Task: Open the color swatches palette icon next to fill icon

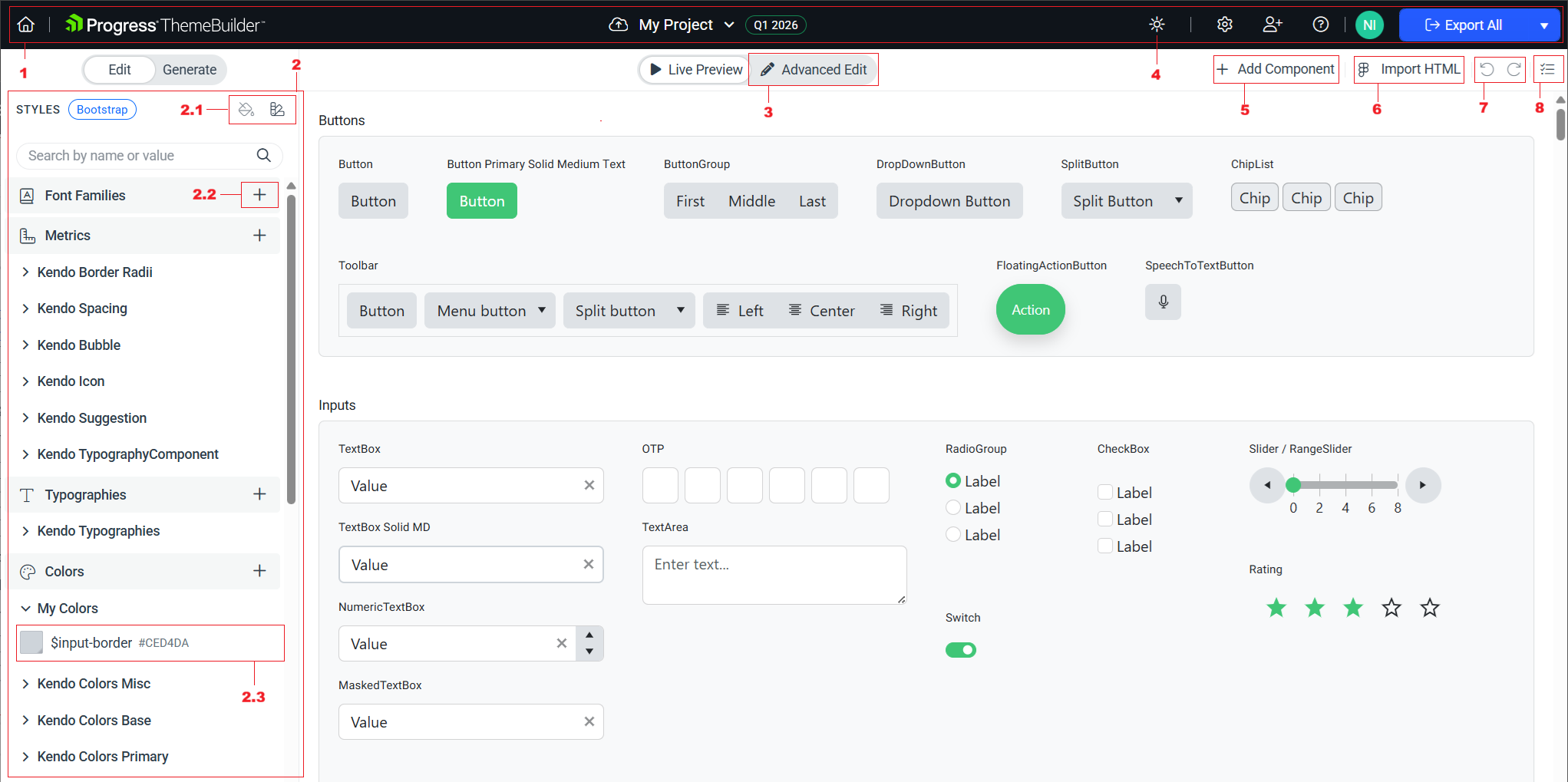Action: 277,109
